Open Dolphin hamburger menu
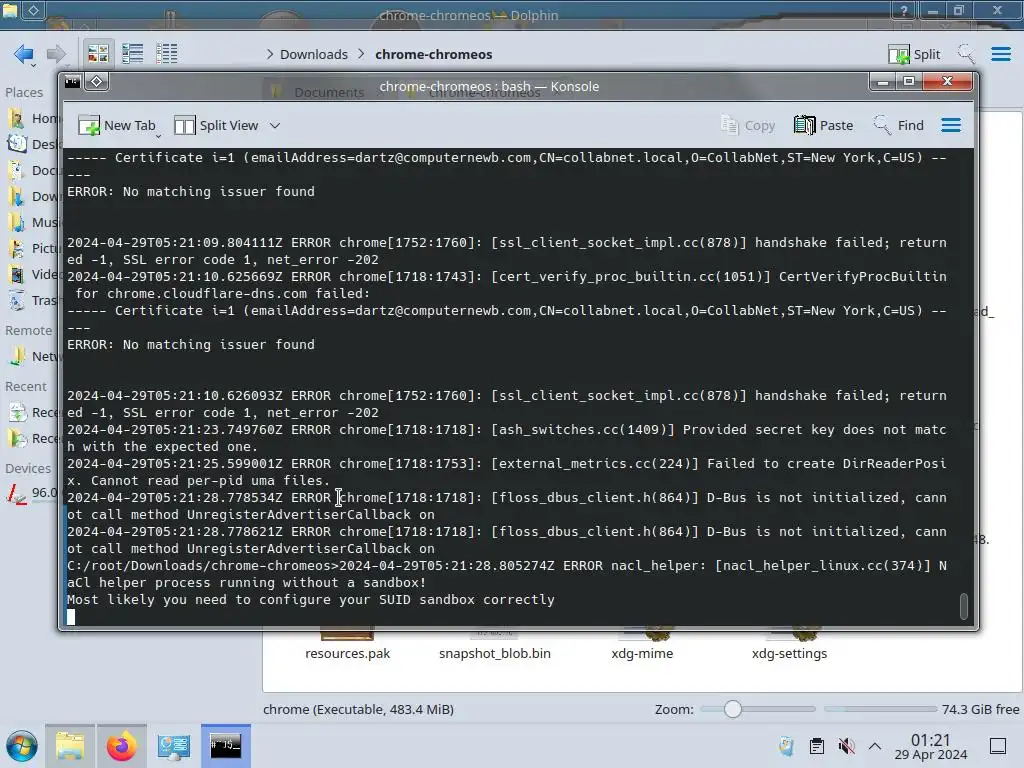Viewport: 1024px width, 768px height. [x=1001, y=54]
